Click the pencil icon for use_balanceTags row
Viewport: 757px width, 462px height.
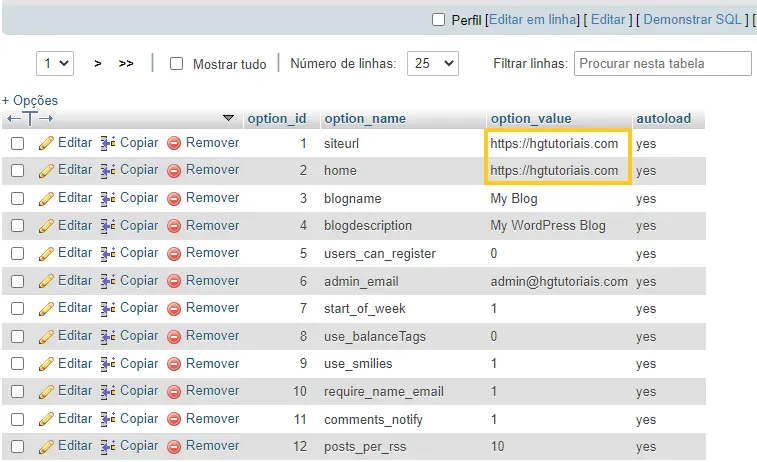click(x=46, y=336)
